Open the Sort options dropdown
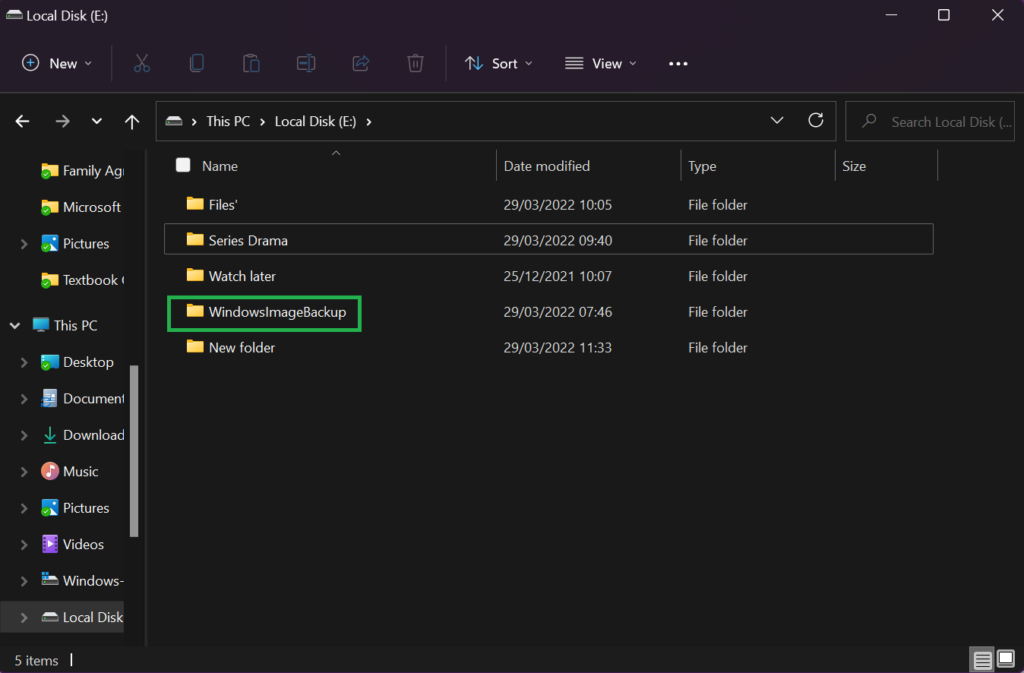The width and height of the screenshot is (1024, 673). [x=498, y=63]
